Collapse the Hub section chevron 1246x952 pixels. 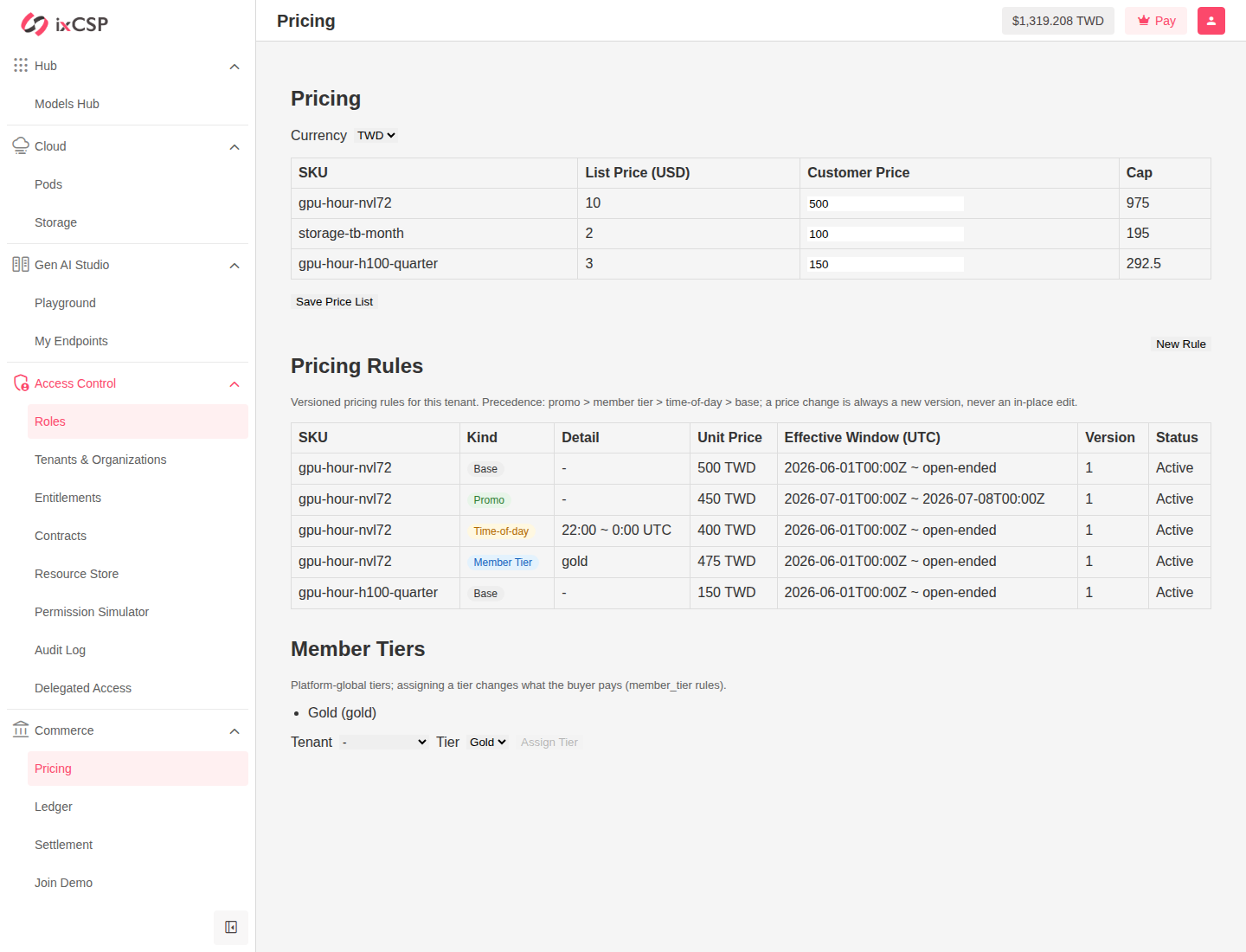tap(234, 67)
